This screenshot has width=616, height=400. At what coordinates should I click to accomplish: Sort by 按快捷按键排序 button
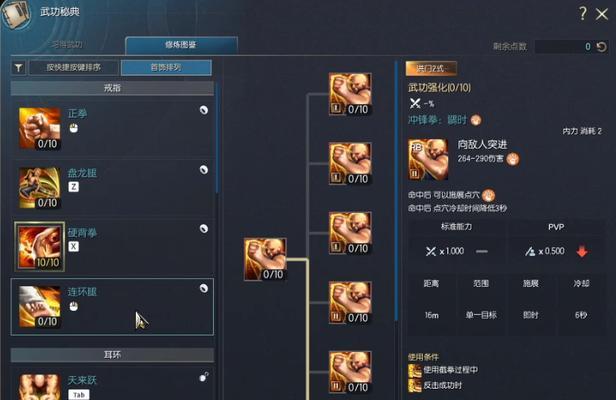click(x=73, y=68)
